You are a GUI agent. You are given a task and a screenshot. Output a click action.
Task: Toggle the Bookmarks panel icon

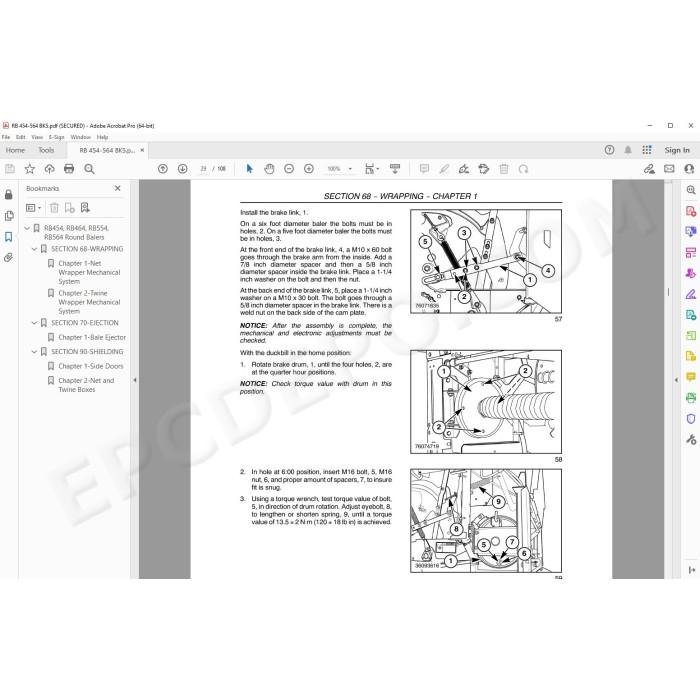coord(8,237)
